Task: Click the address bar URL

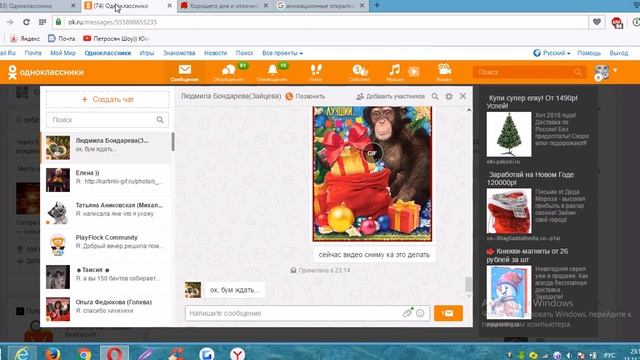Action: [112, 22]
